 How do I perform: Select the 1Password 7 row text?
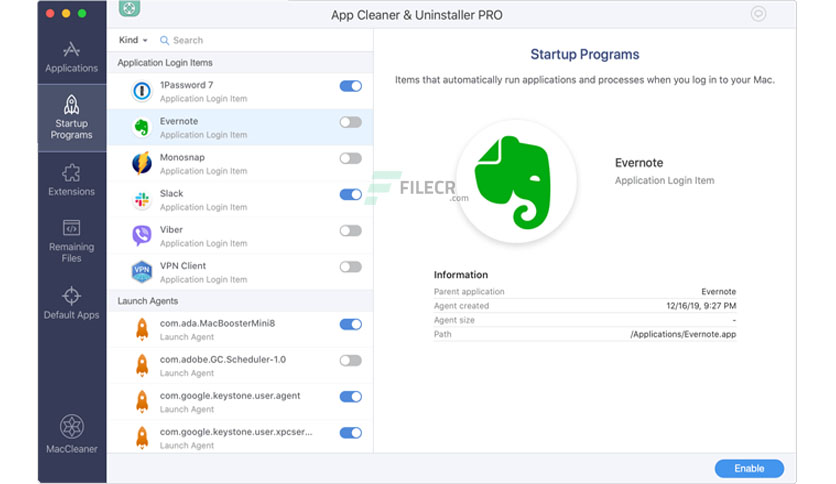(186, 85)
